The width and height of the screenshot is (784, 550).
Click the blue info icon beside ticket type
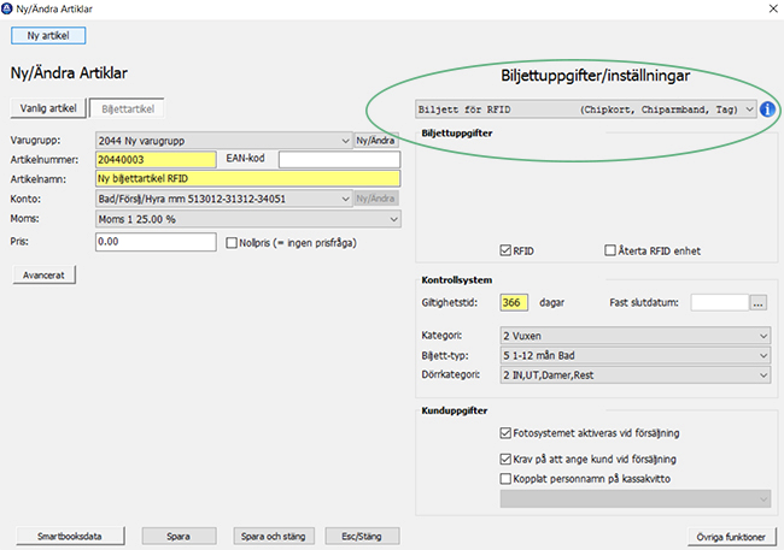click(x=767, y=109)
